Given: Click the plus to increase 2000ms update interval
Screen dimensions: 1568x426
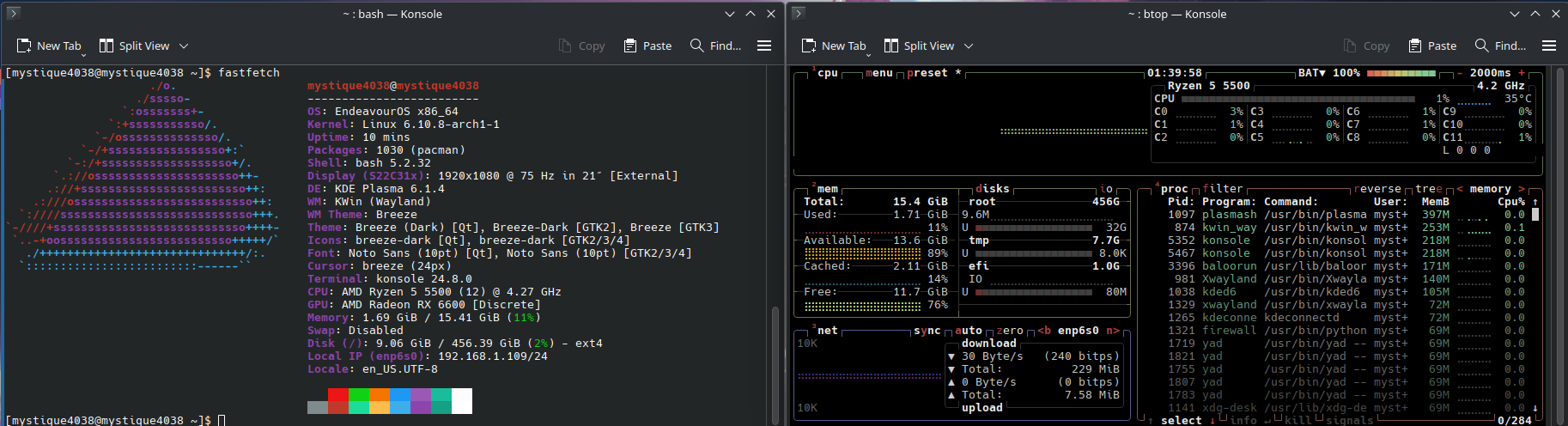Looking at the screenshot, I should tap(1522, 73).
